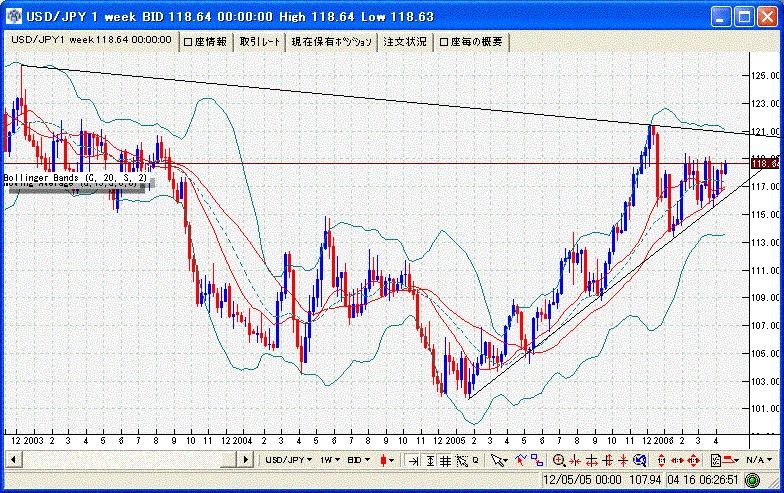Open the 取引レート tab

coord(260,42)
